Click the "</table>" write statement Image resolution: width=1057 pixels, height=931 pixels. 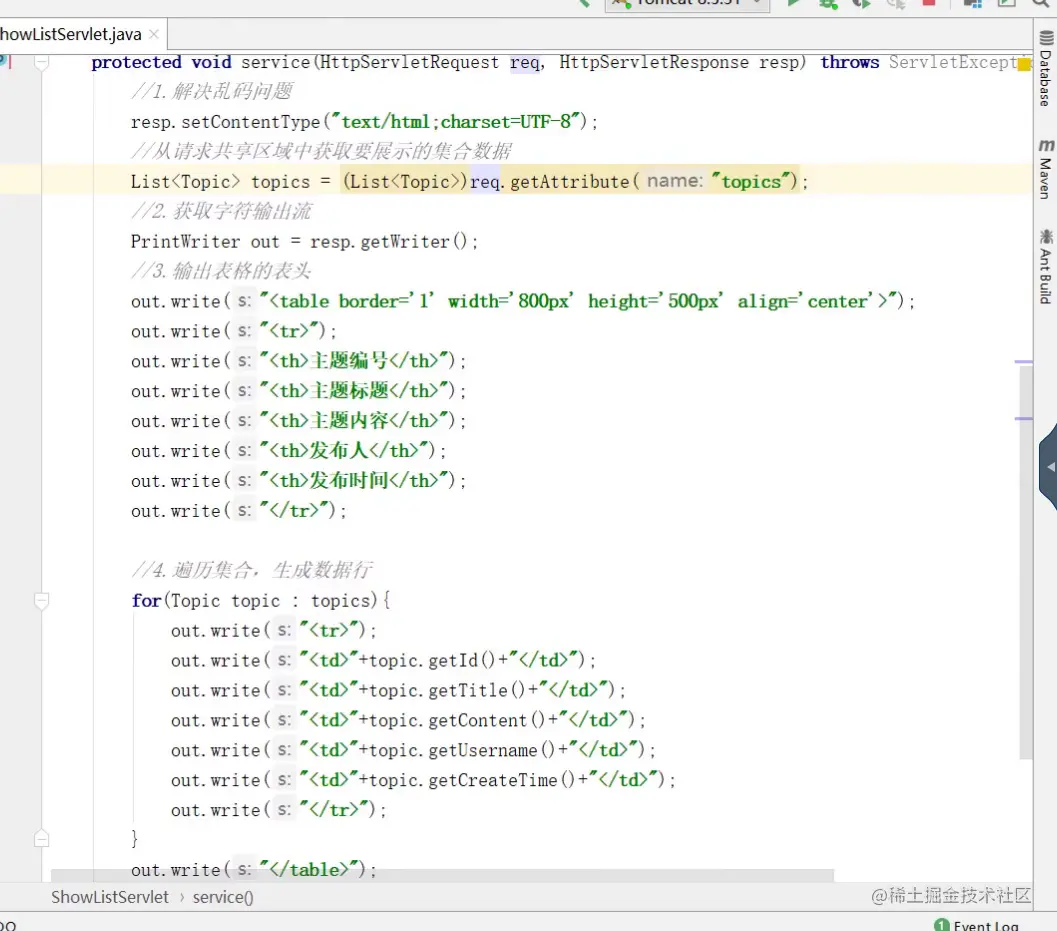pos(253,870)
